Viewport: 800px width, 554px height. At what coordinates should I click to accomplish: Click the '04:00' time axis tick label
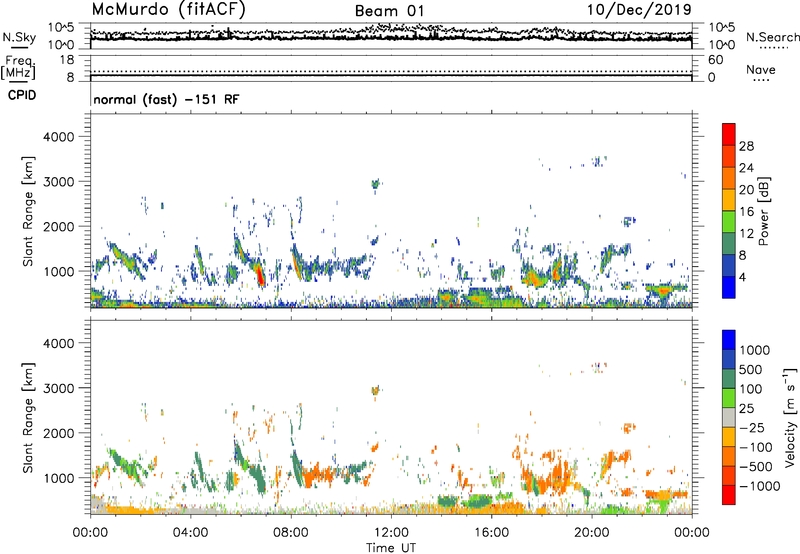[191, 533]
